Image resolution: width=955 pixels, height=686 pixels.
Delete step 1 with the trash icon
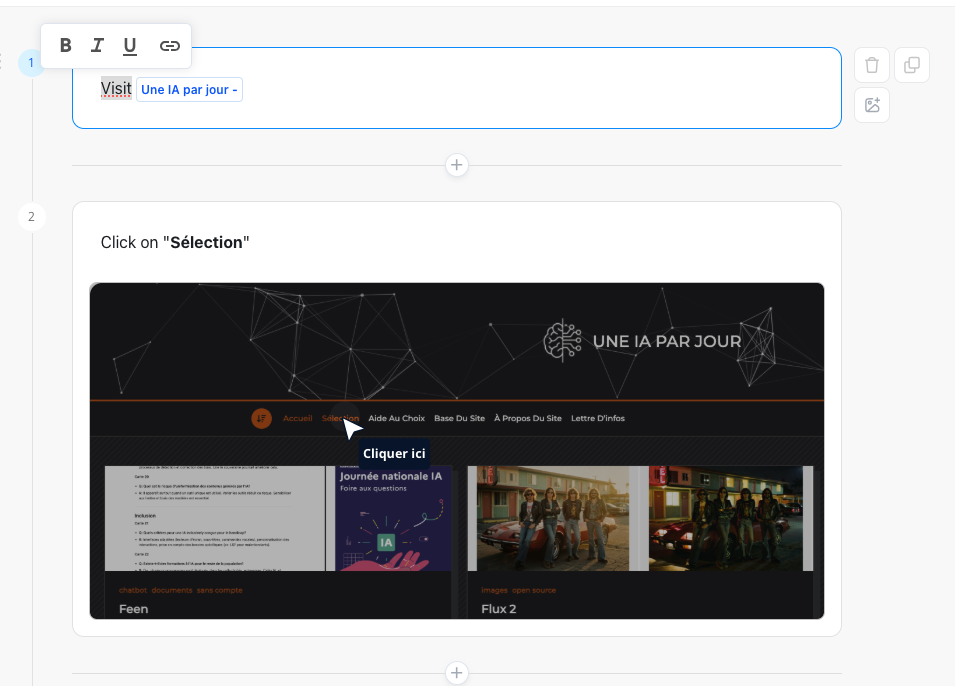[x=872, y=65]
